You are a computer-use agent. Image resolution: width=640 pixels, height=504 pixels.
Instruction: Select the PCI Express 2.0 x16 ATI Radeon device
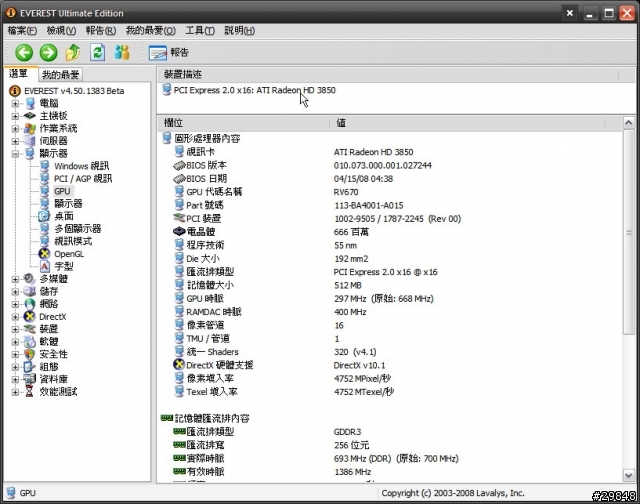pos(249,90)
